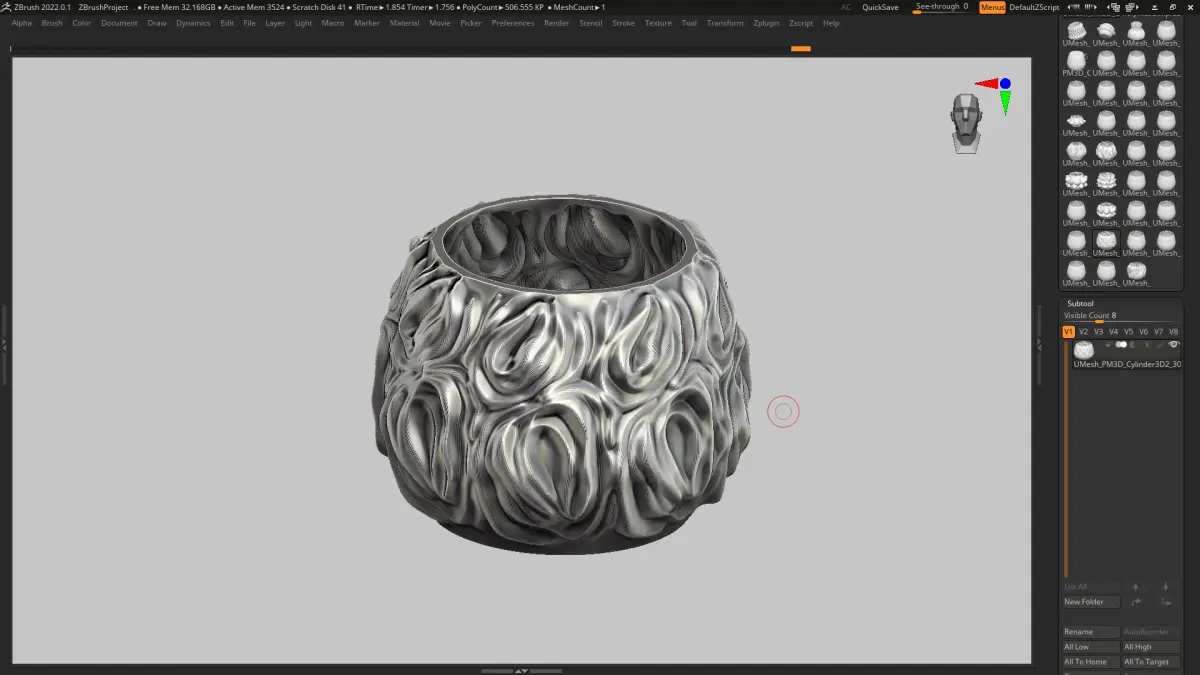This screenshot has height=675, width=1200.
Task: Pick the PM3D_C tool thumbnail
Action: (1076, 65)
